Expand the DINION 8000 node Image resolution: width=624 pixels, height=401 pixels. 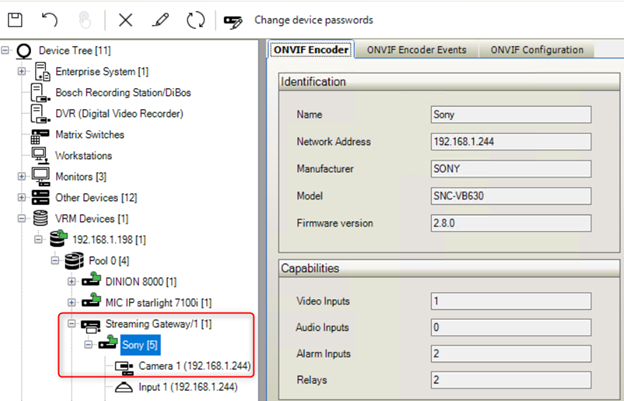click(x=72, y=282)
